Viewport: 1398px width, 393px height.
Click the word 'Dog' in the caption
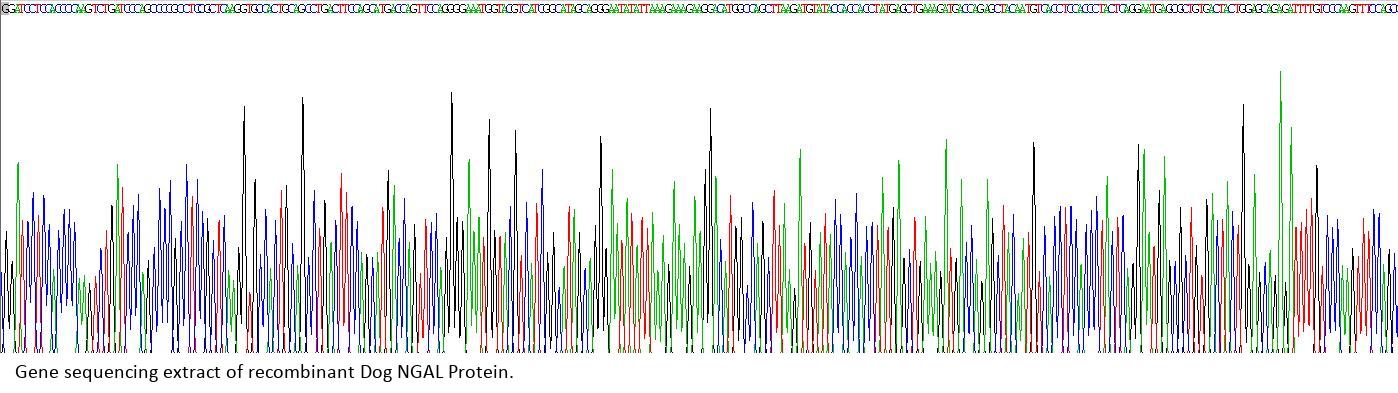376,372
